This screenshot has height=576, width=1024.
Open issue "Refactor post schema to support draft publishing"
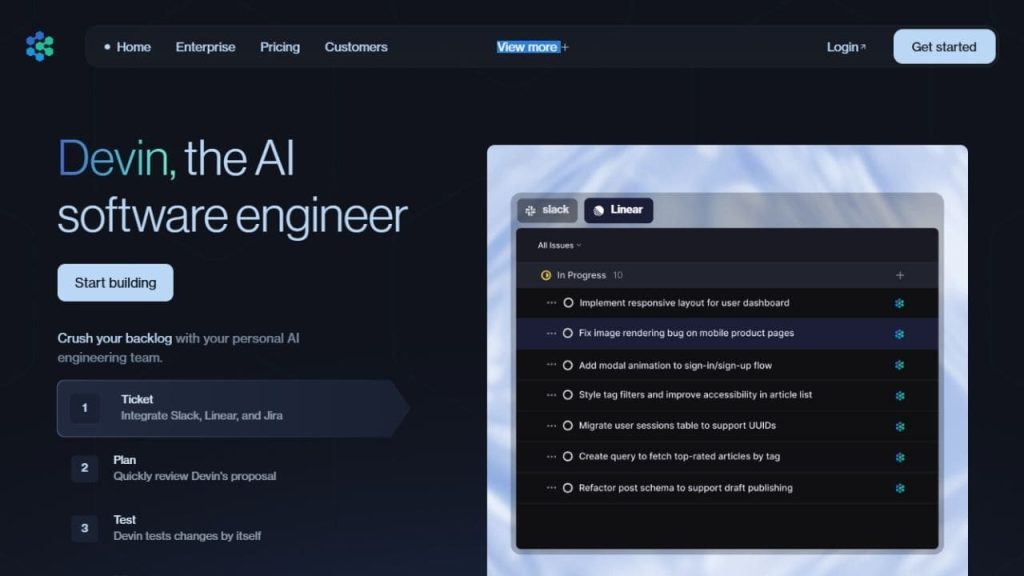point(686,488)
